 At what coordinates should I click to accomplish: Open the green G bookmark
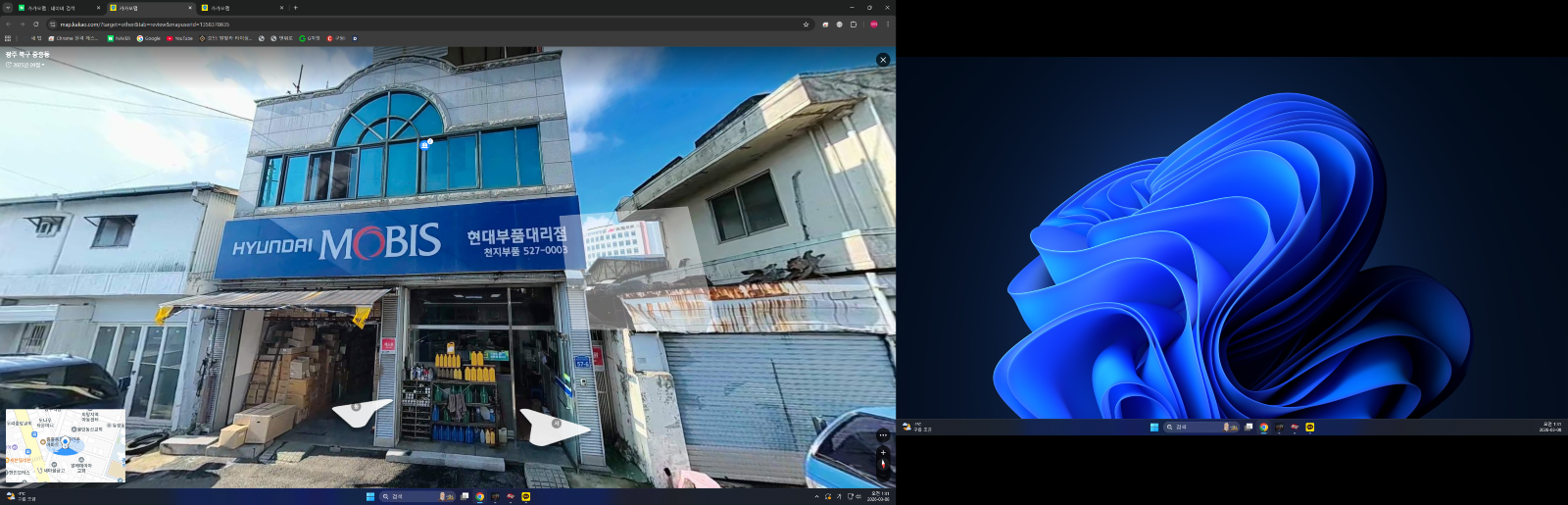point(310,38)
